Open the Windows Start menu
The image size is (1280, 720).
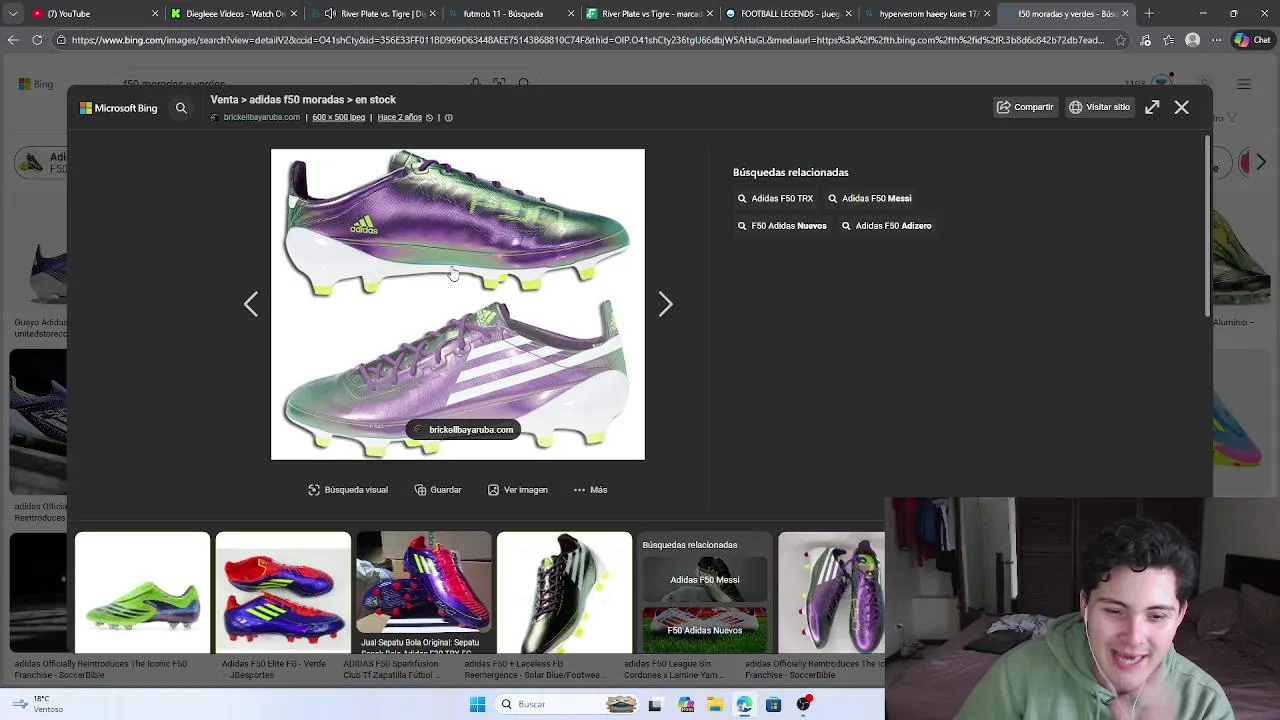coord(477,705)
